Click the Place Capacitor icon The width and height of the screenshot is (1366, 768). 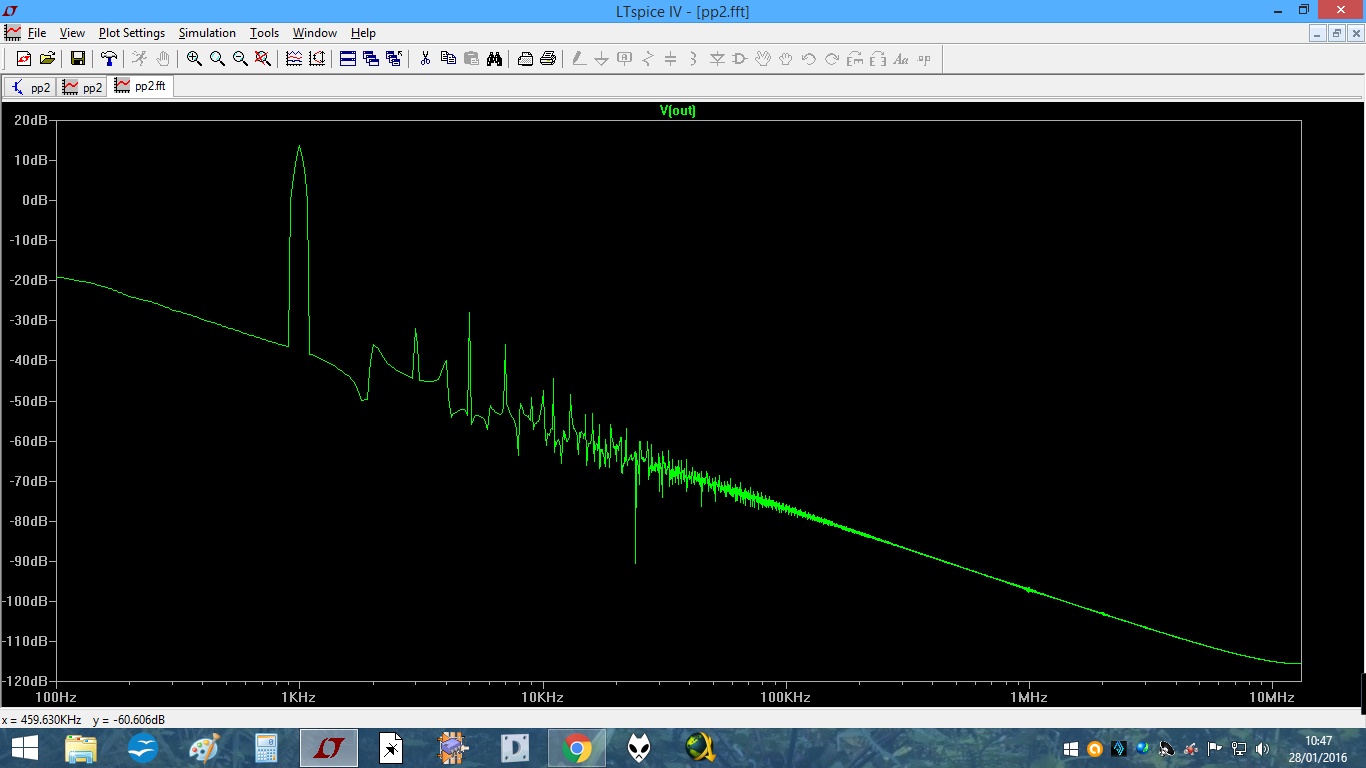click(x=671, y=59)
